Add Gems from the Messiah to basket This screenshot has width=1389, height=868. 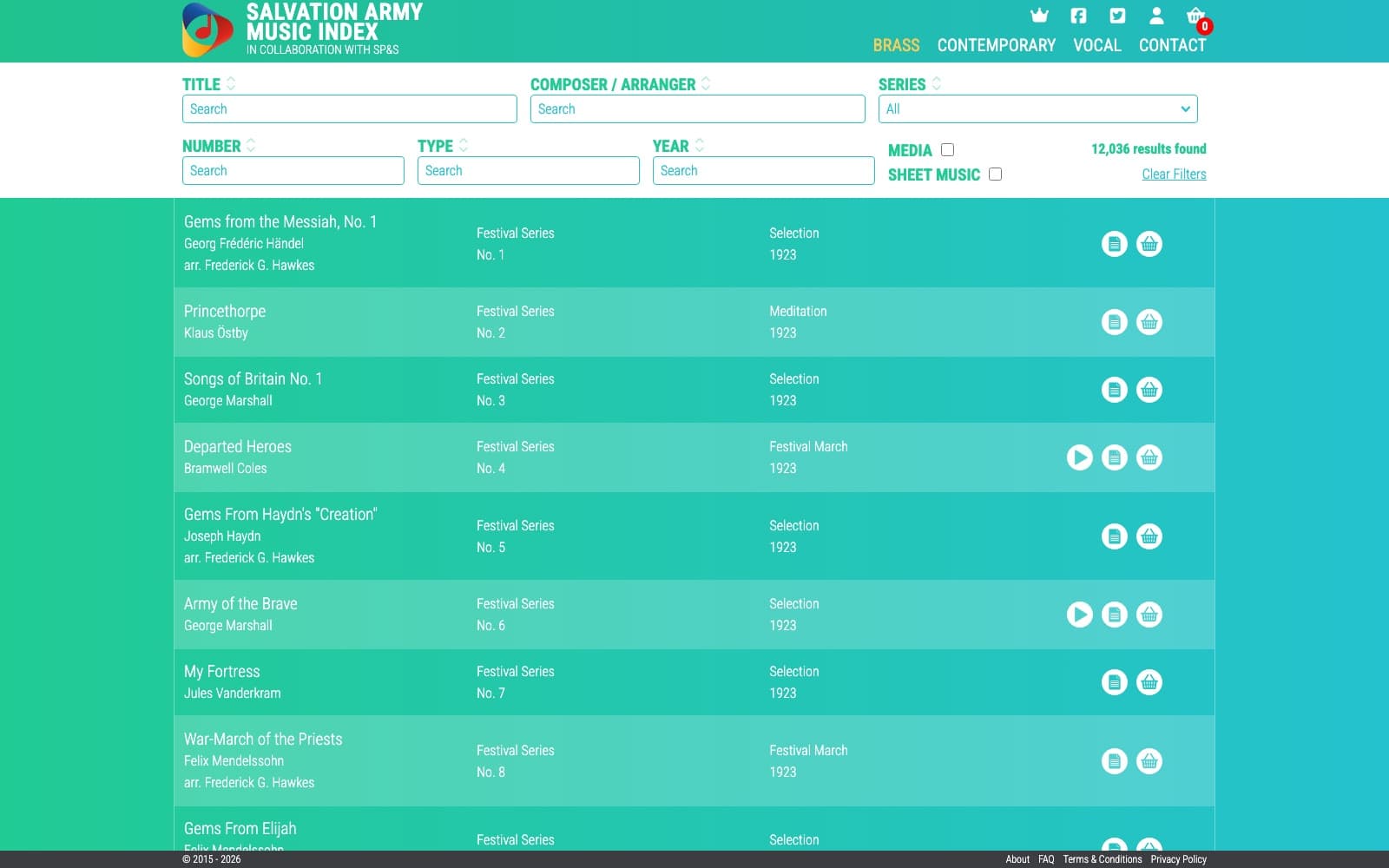point(1149,244)
